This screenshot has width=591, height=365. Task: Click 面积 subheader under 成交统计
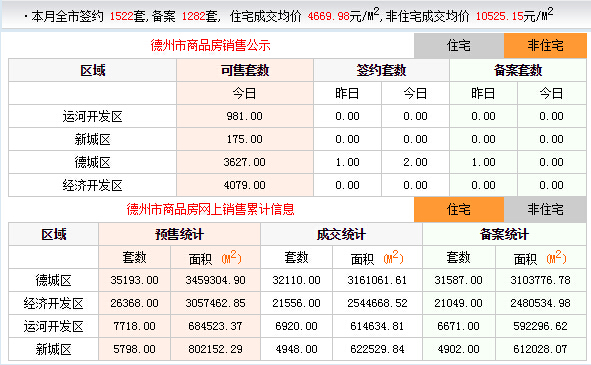[377, 258]
